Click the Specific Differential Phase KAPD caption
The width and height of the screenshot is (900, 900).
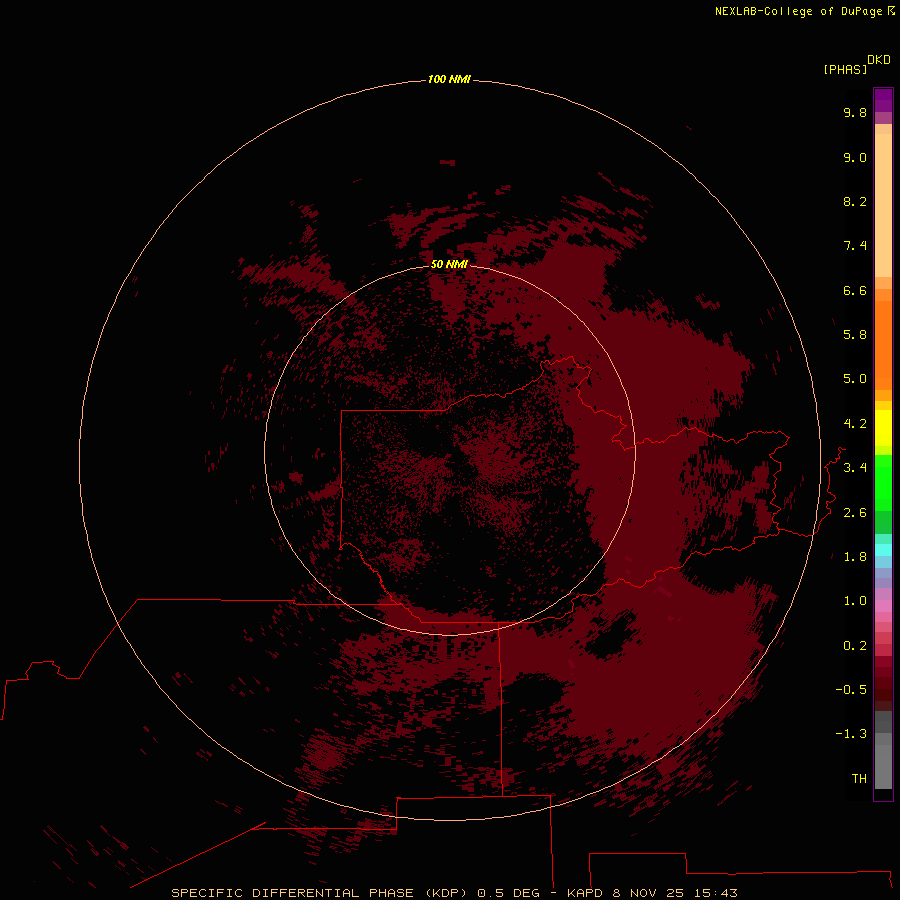tap(454, 893)
